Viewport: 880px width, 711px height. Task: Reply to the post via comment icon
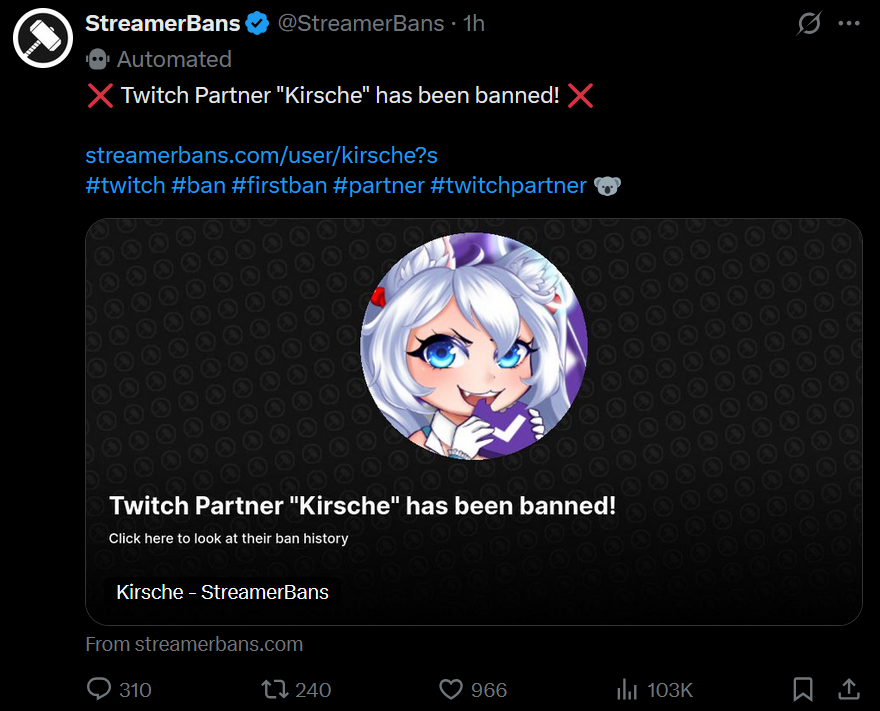click(99, 689)
